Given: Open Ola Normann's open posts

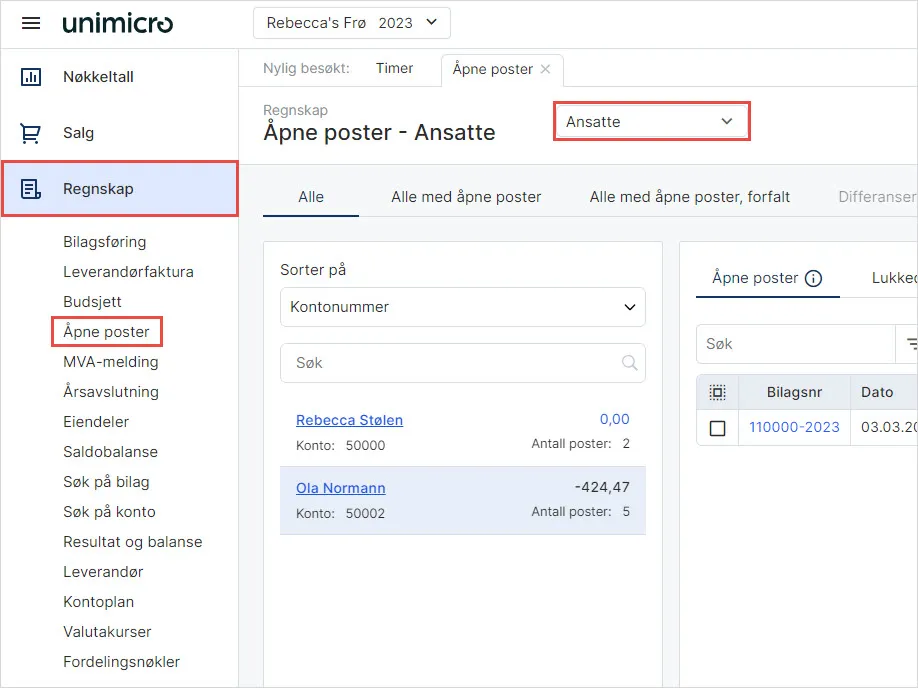Looking at the screenshot, I should point(340,488).
